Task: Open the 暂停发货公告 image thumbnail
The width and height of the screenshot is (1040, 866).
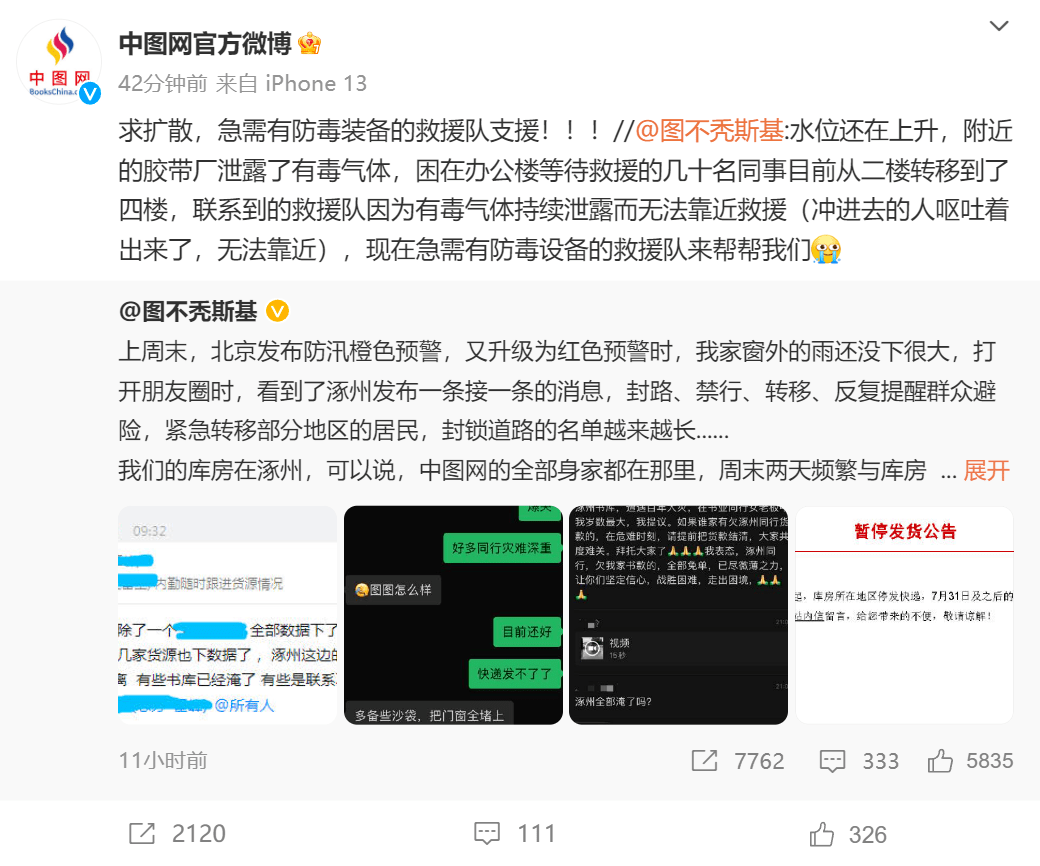Action: pyautogui.click(x=904, y=615)
